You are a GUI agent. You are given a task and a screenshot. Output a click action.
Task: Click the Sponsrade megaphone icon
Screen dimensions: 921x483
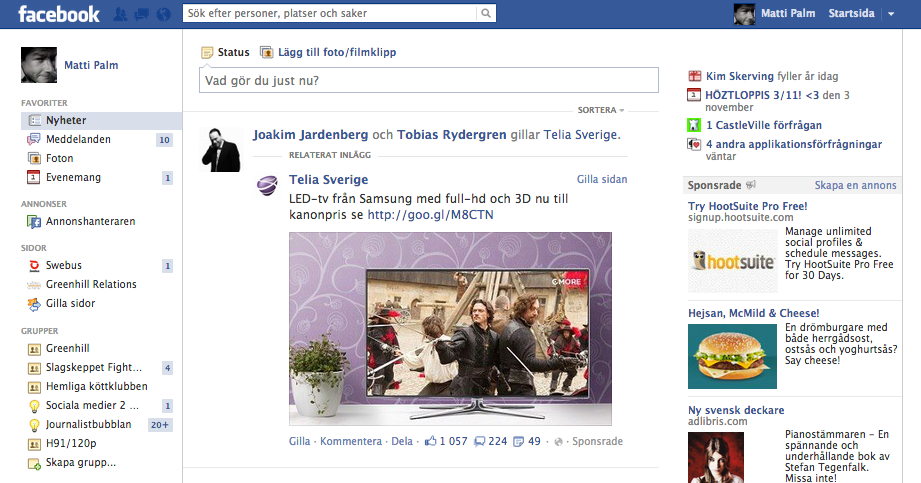point(750,185)
